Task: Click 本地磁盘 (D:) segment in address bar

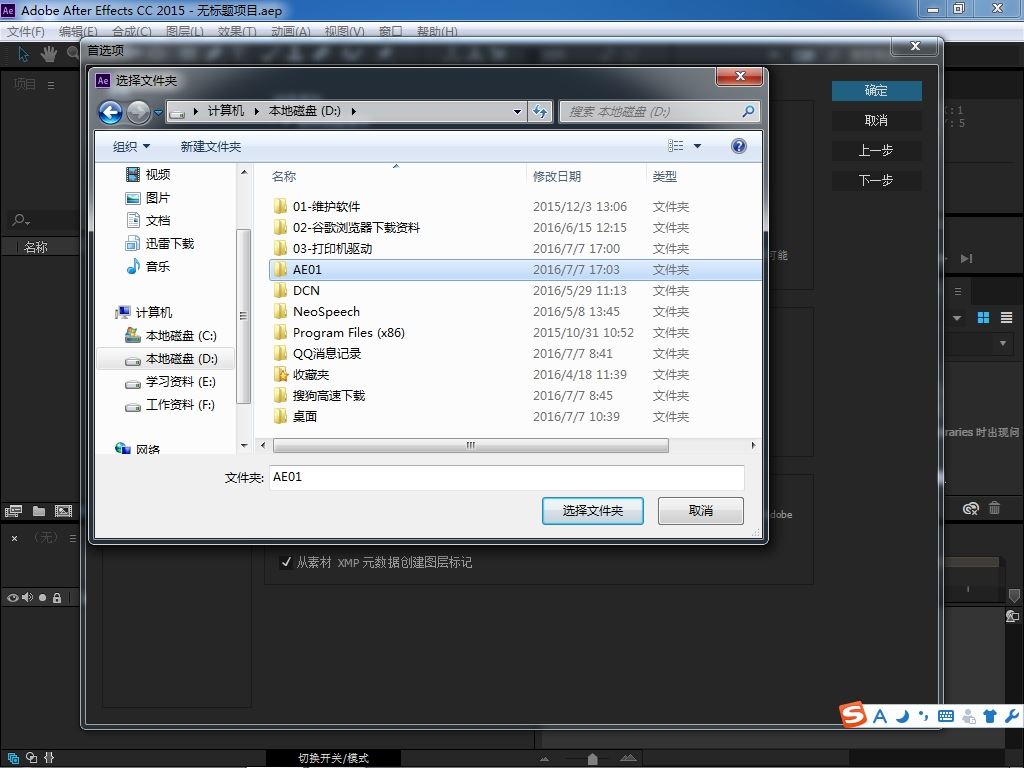Action: [x=305, y=111]
